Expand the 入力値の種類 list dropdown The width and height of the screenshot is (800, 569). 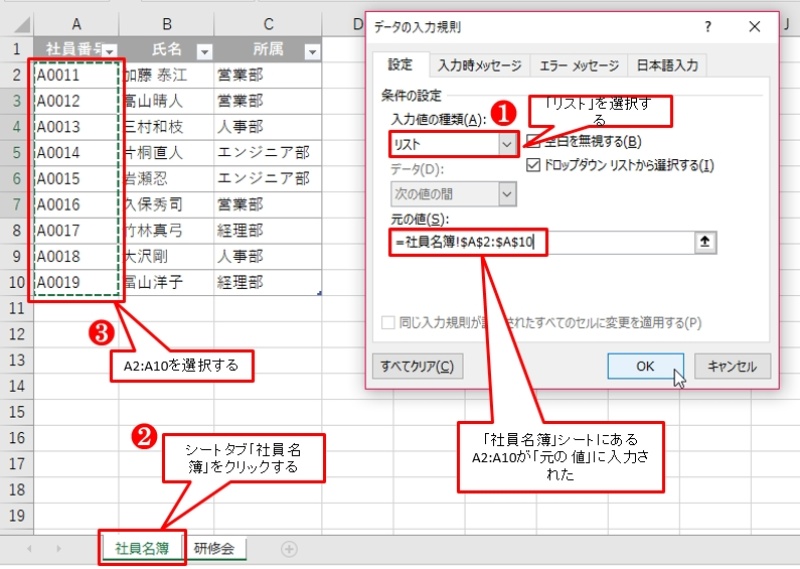pos(507,144)
